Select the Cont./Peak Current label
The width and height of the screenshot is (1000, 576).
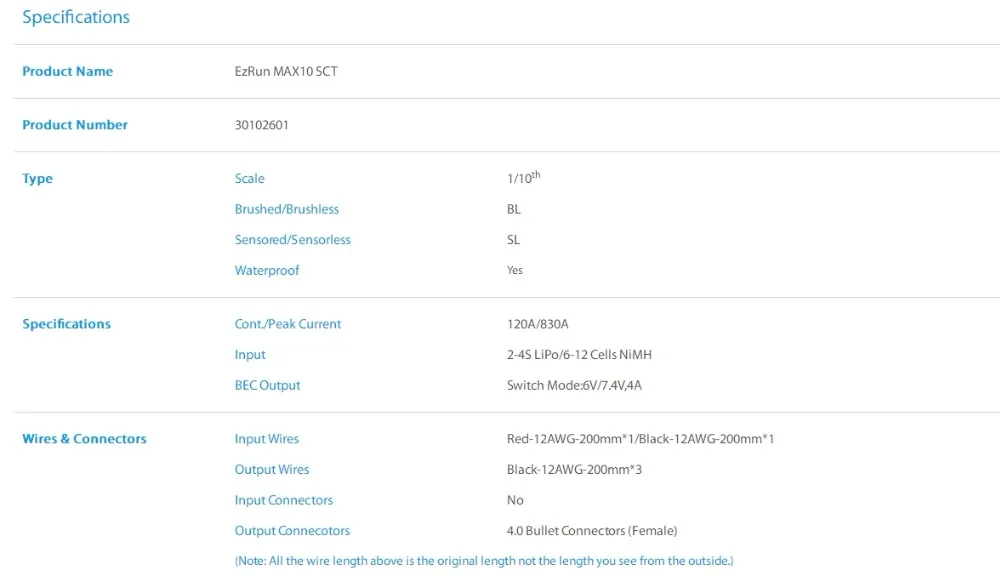point(288,324)
